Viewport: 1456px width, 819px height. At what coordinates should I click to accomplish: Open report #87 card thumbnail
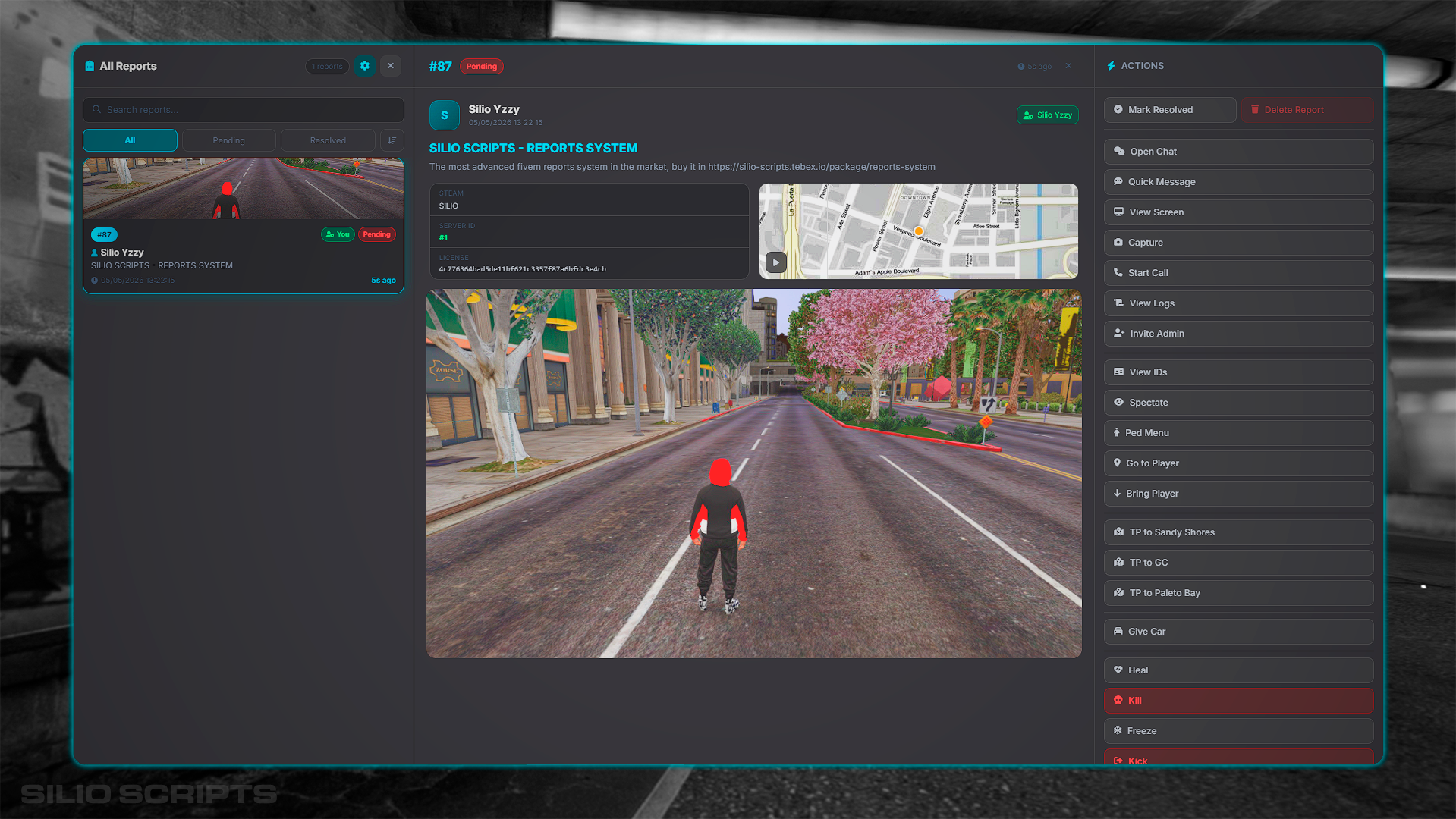(244, 189)
